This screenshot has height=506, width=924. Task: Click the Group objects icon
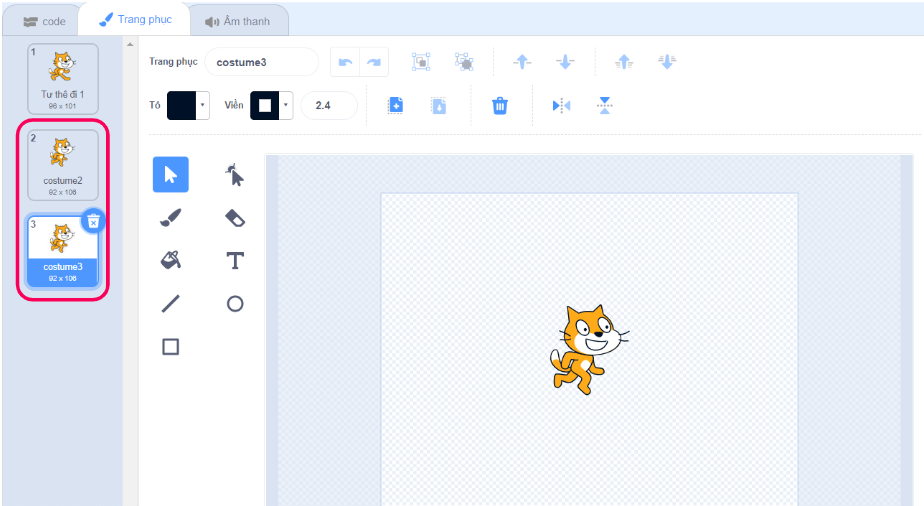tap(421, 62)
